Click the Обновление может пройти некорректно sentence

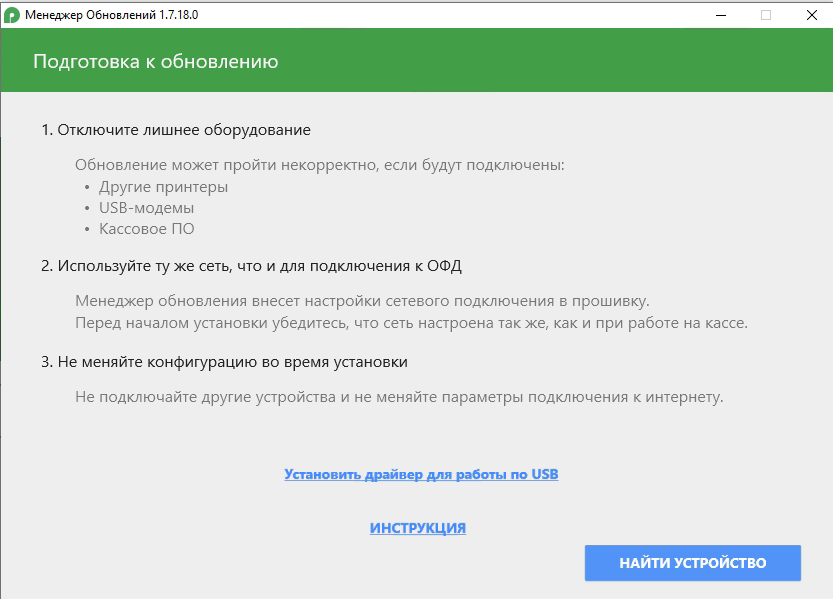[x=320, y=164]
